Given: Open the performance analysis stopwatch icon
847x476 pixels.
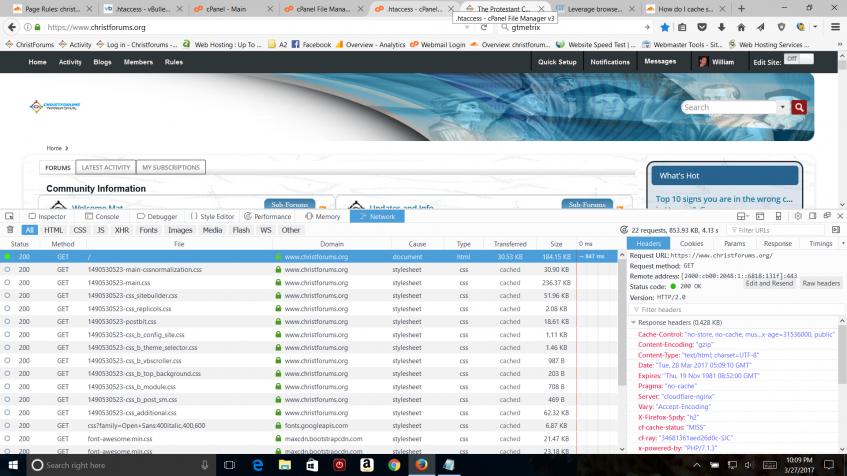Looking at the screenshot, I should click(623, 230).
